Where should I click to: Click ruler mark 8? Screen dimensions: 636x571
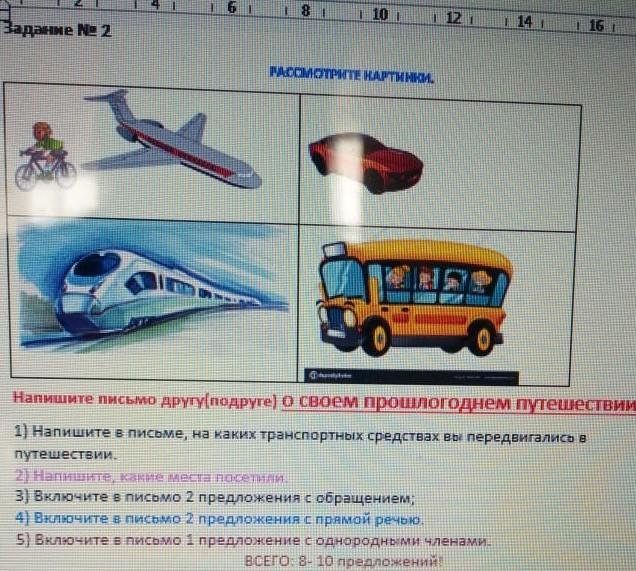pos(306,11)
